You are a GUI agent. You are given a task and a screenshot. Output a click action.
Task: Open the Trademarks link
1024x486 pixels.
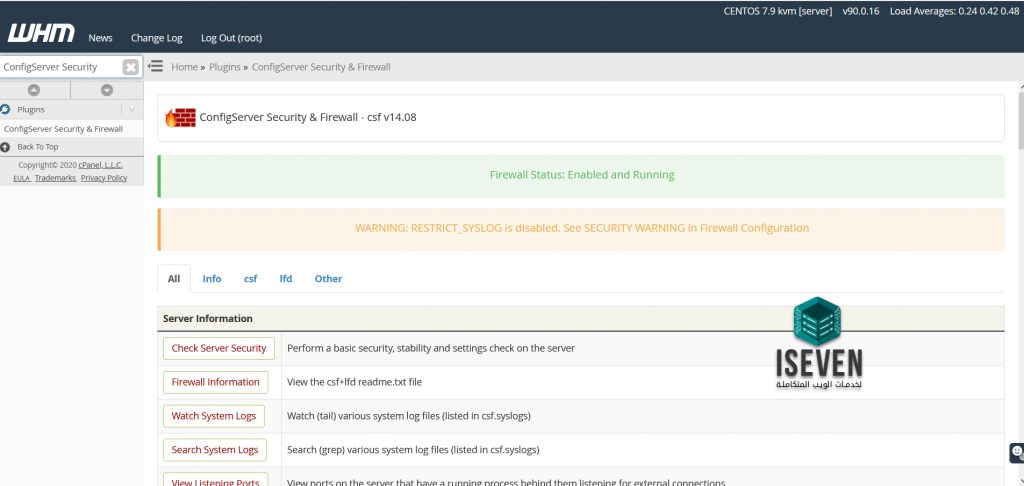[x=56, y=178]
